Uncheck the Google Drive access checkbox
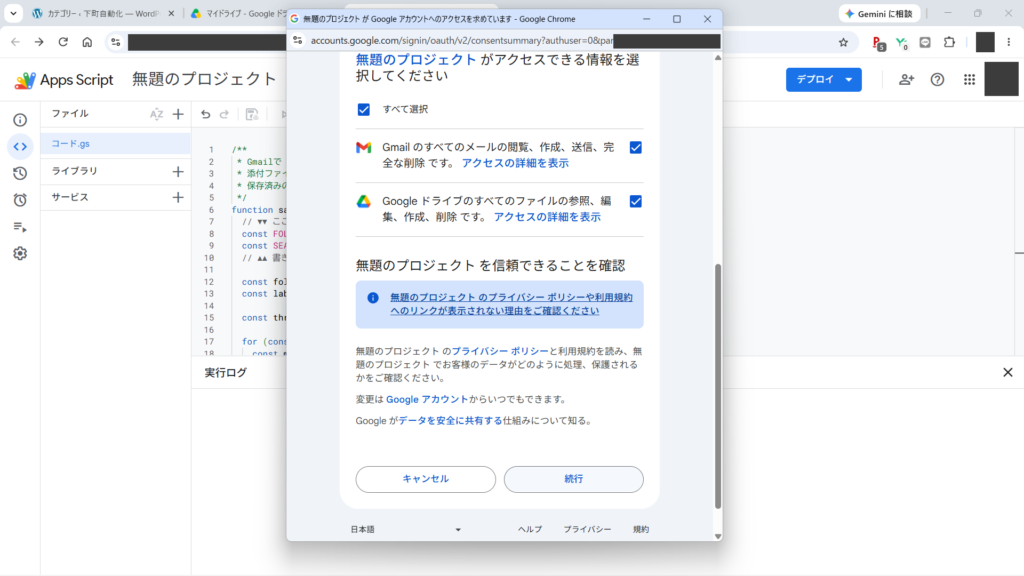 point(635,201)
